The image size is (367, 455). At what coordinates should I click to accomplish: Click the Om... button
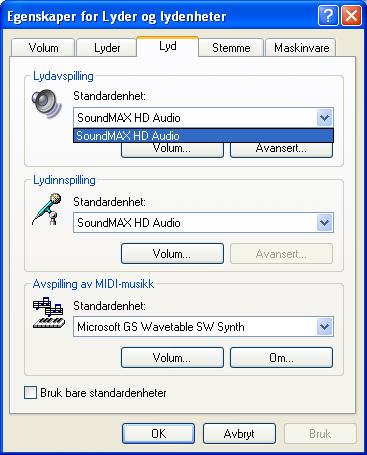tap(281, 358)
